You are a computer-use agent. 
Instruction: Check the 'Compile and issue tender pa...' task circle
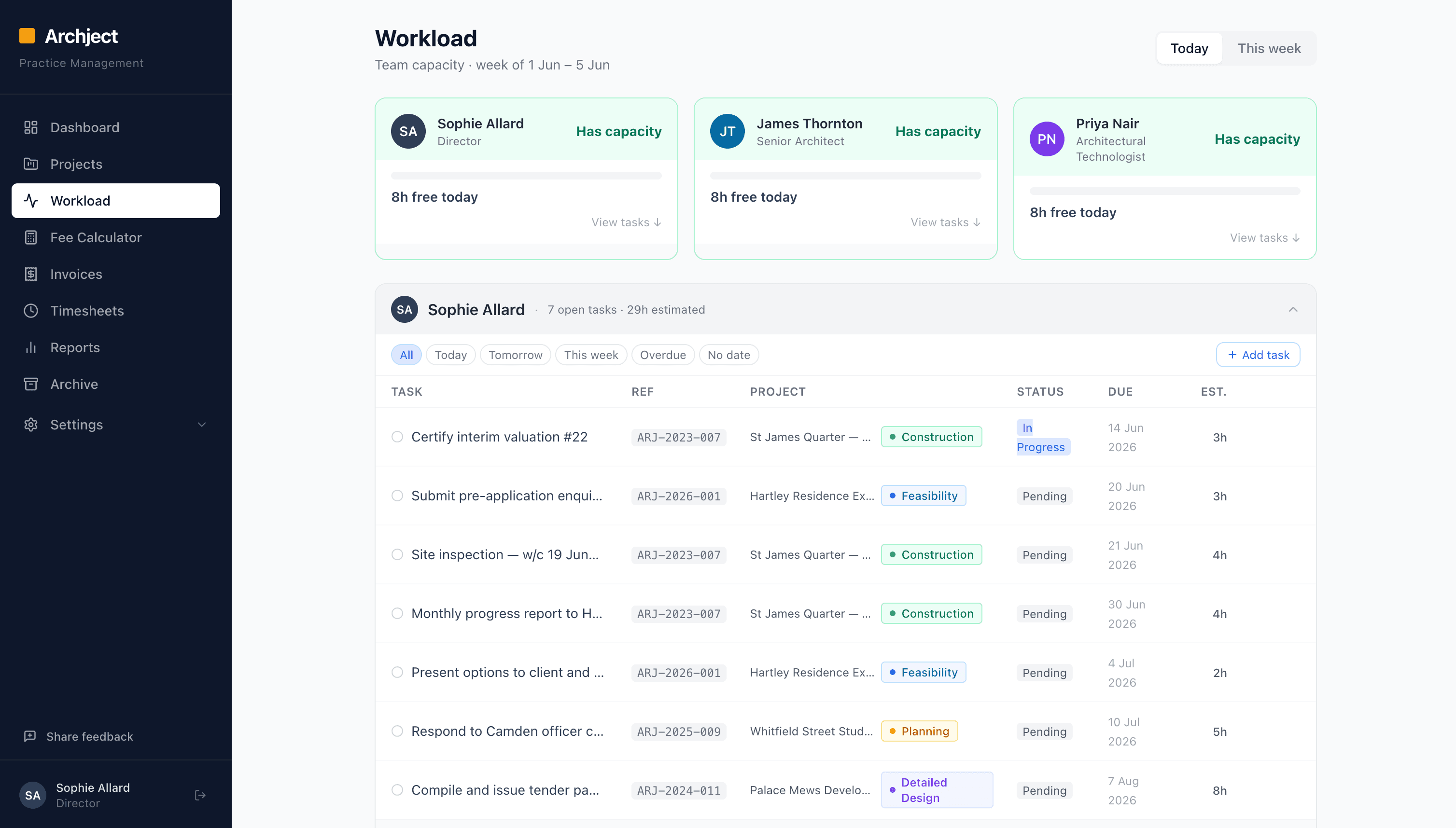point(397,790)
